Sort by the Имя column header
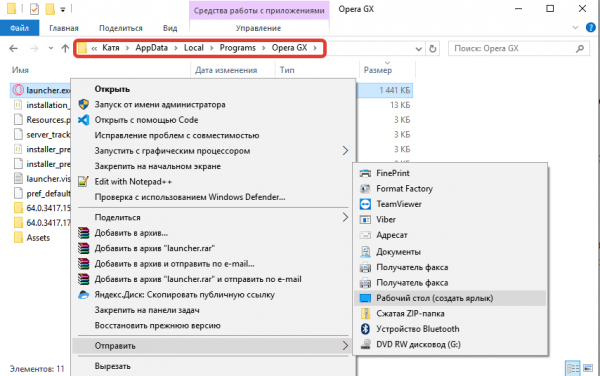The width and height of the screenshot is (600, 376). tap(20, 70)
